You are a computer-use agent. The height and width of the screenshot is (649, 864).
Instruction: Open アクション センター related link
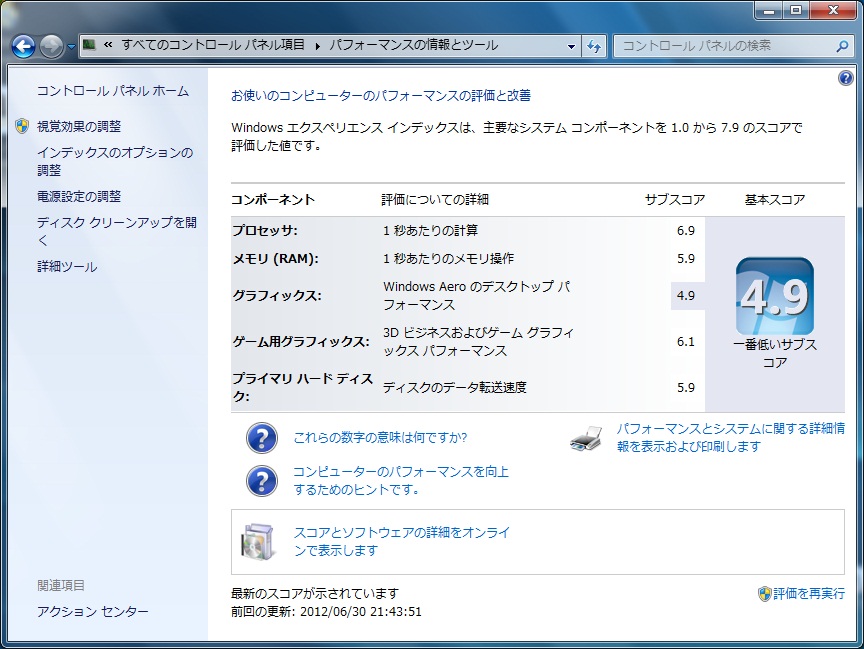click(x=93, y=612)
